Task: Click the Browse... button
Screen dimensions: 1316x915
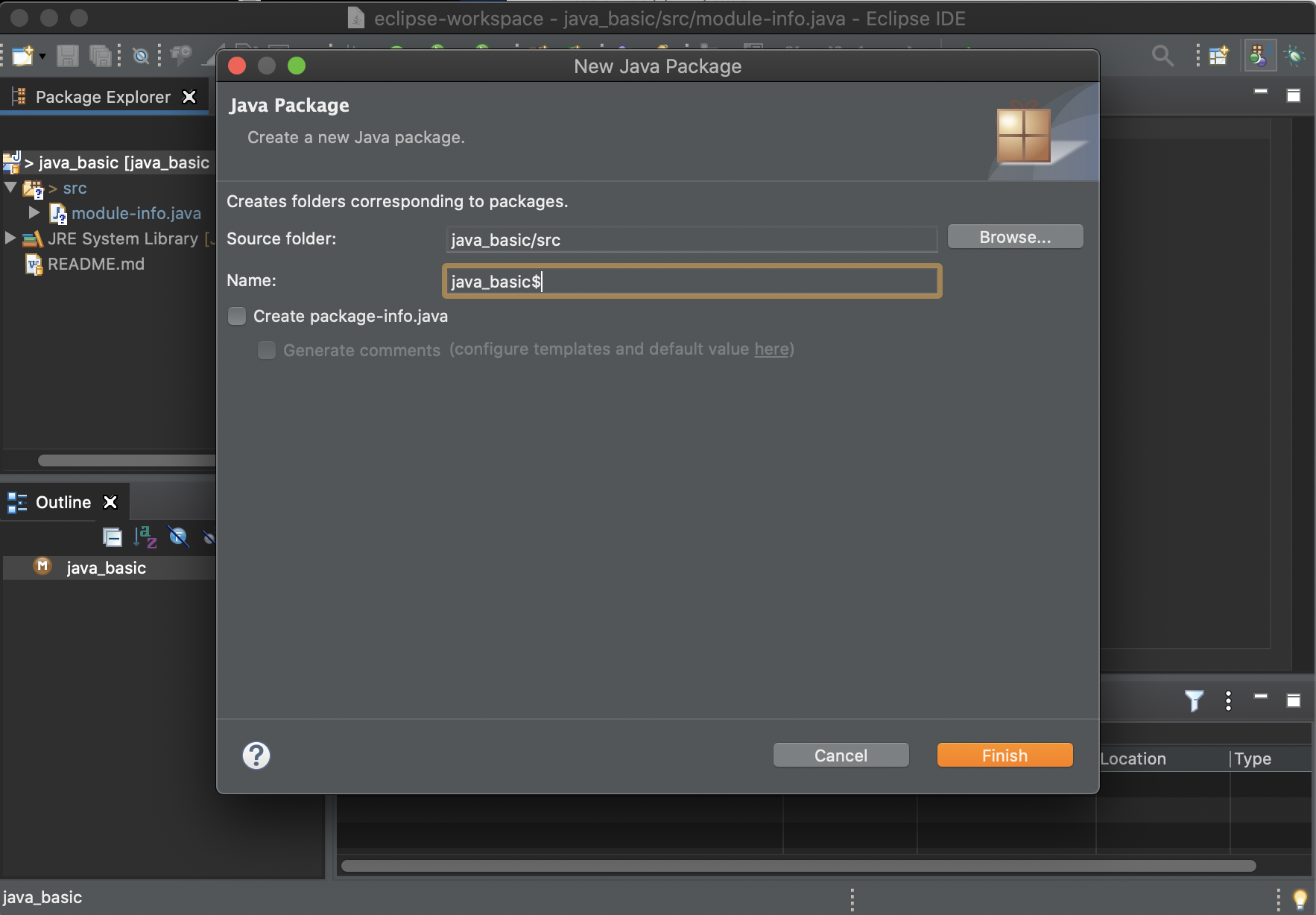Action: click(x=1015, y=237)
